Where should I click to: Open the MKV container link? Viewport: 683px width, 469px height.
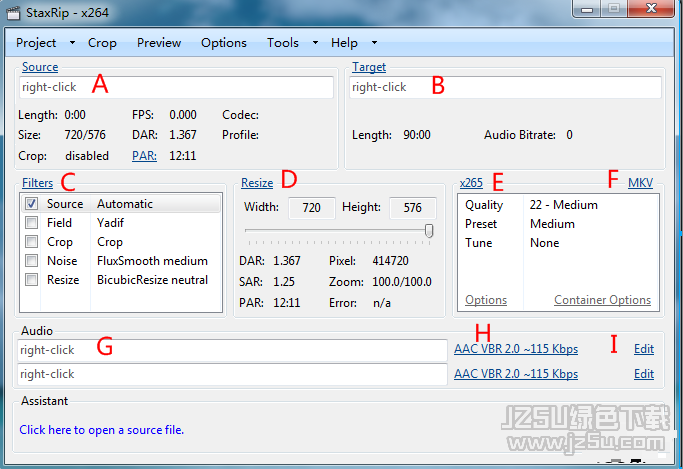(x=640, y=183)
